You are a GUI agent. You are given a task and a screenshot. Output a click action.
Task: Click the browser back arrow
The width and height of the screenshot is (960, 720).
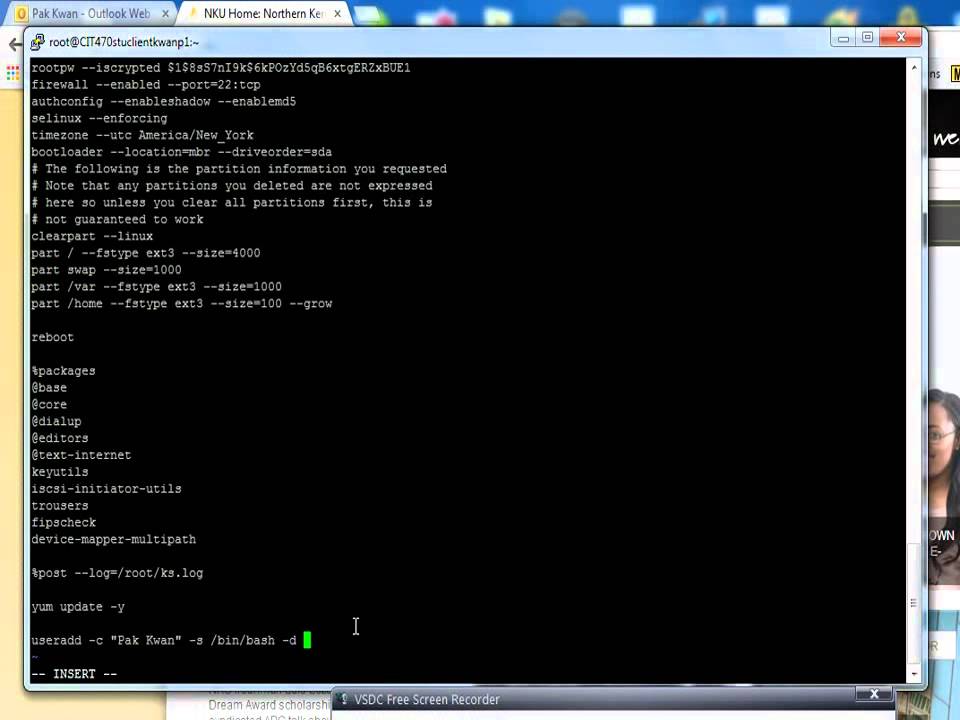click(15, 44)
